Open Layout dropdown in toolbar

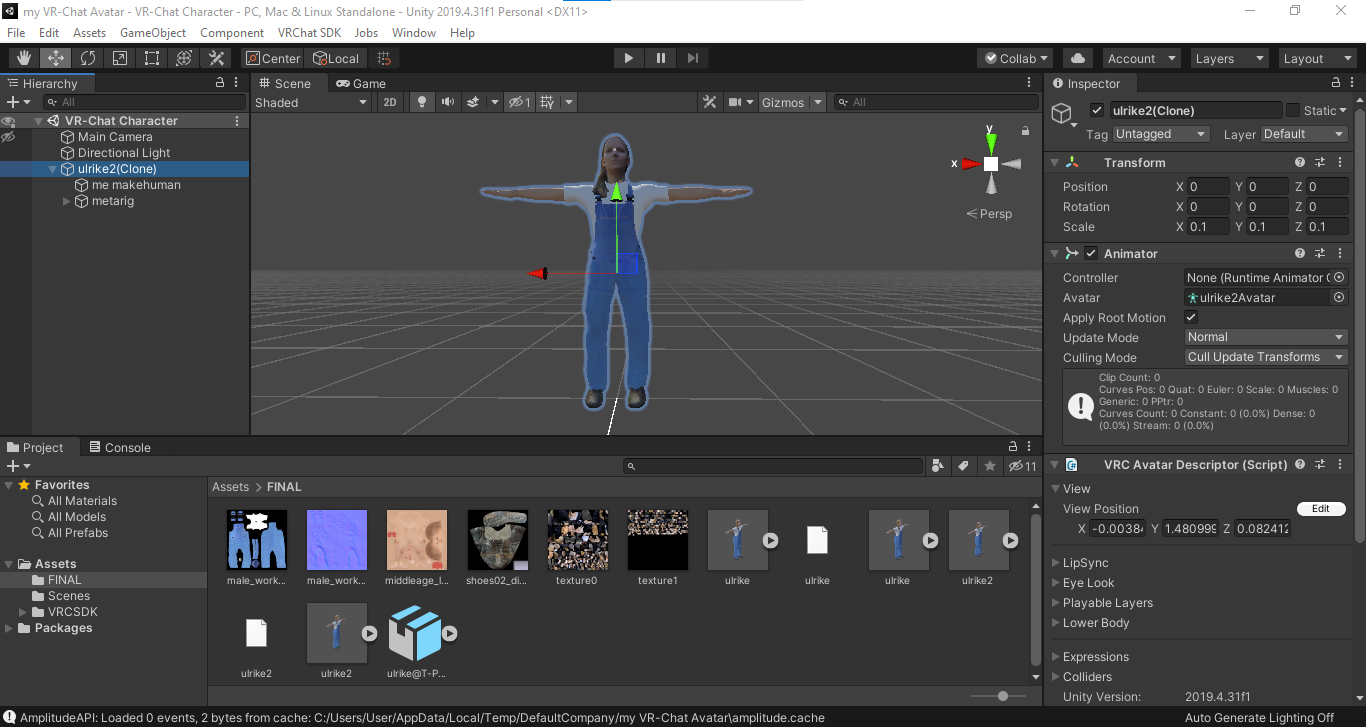pos(1316,58)
